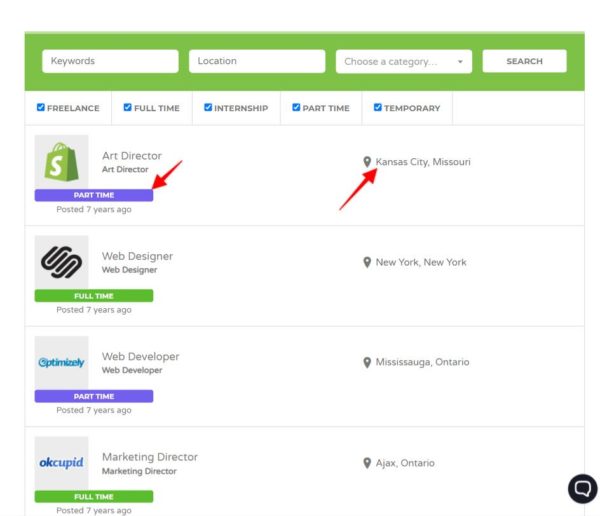Click the location pin beside Mississauga, Ontario

367,362
